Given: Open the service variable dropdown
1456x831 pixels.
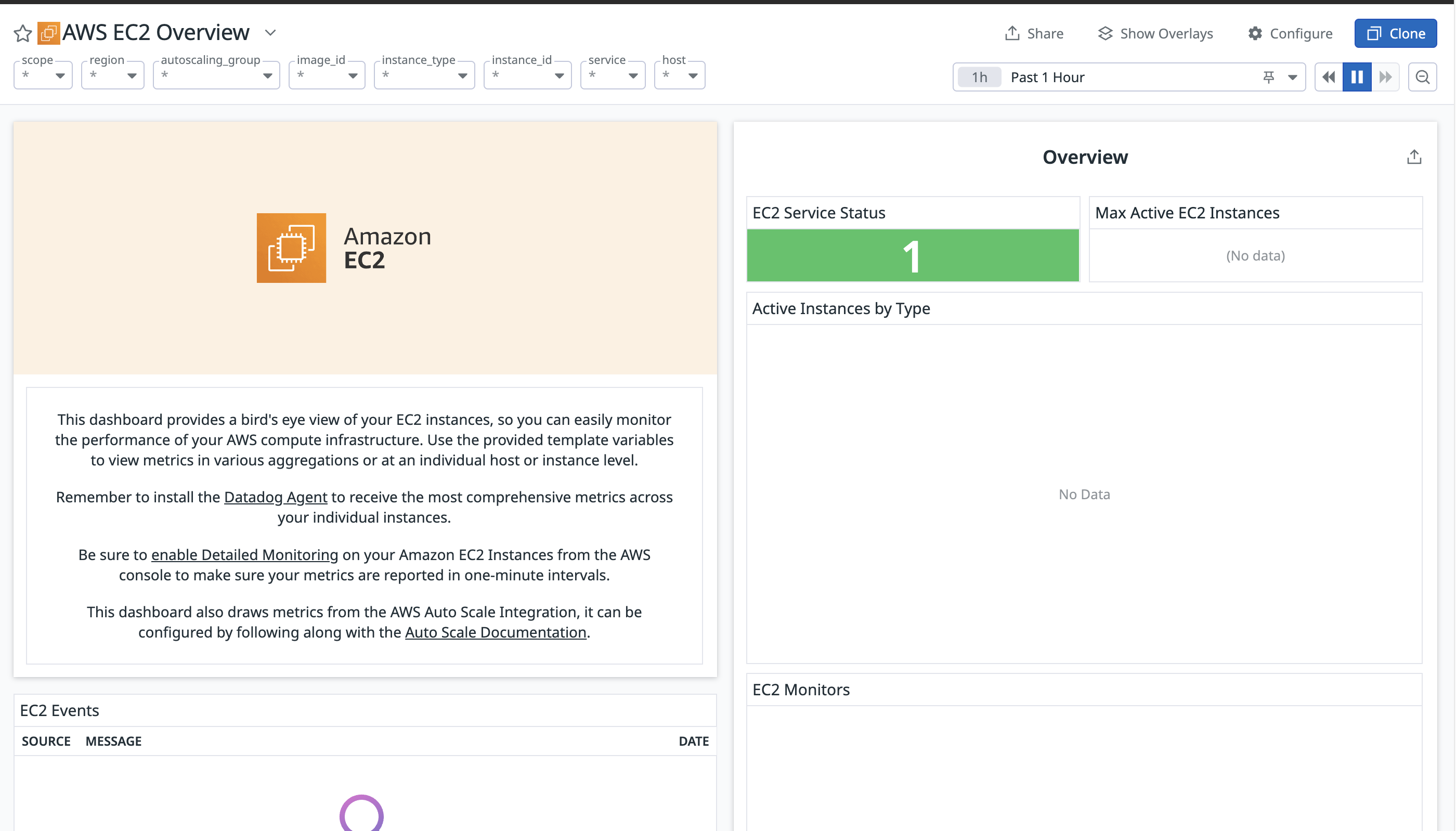Looking at the screenshot, I should (x=612, y=75).
